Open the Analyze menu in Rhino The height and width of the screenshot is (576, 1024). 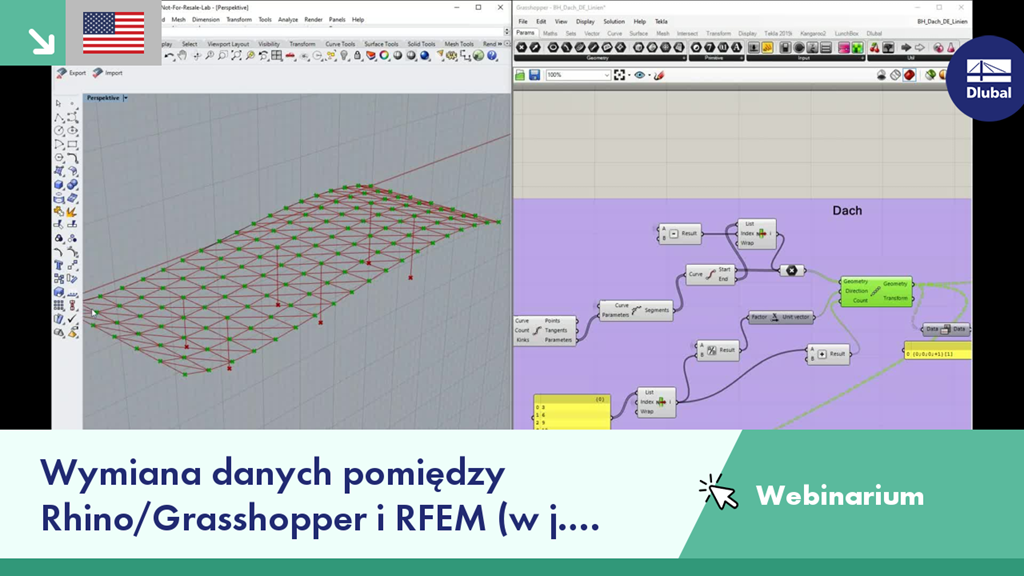[288, 20]
